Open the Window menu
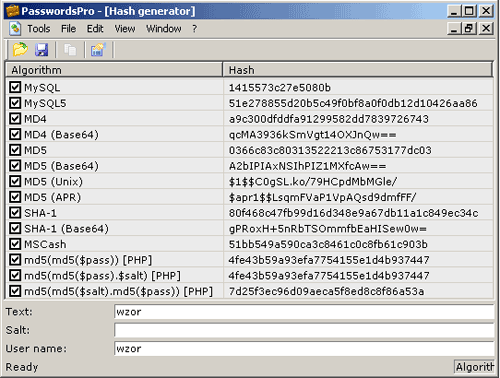Screen dimensions: 500x378 164,29
